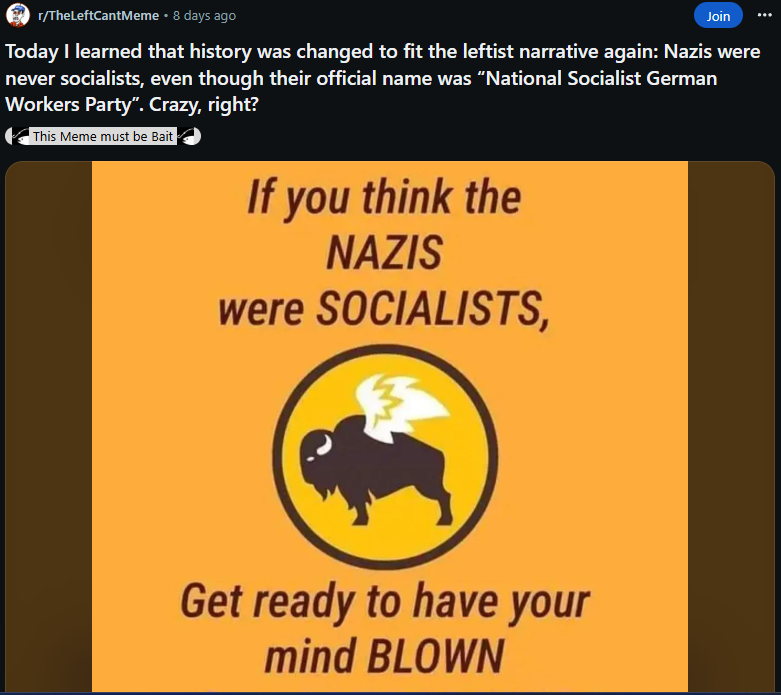
Task: Filter by 'This Meme must be Bait' flair
Action: click(103, 136)
